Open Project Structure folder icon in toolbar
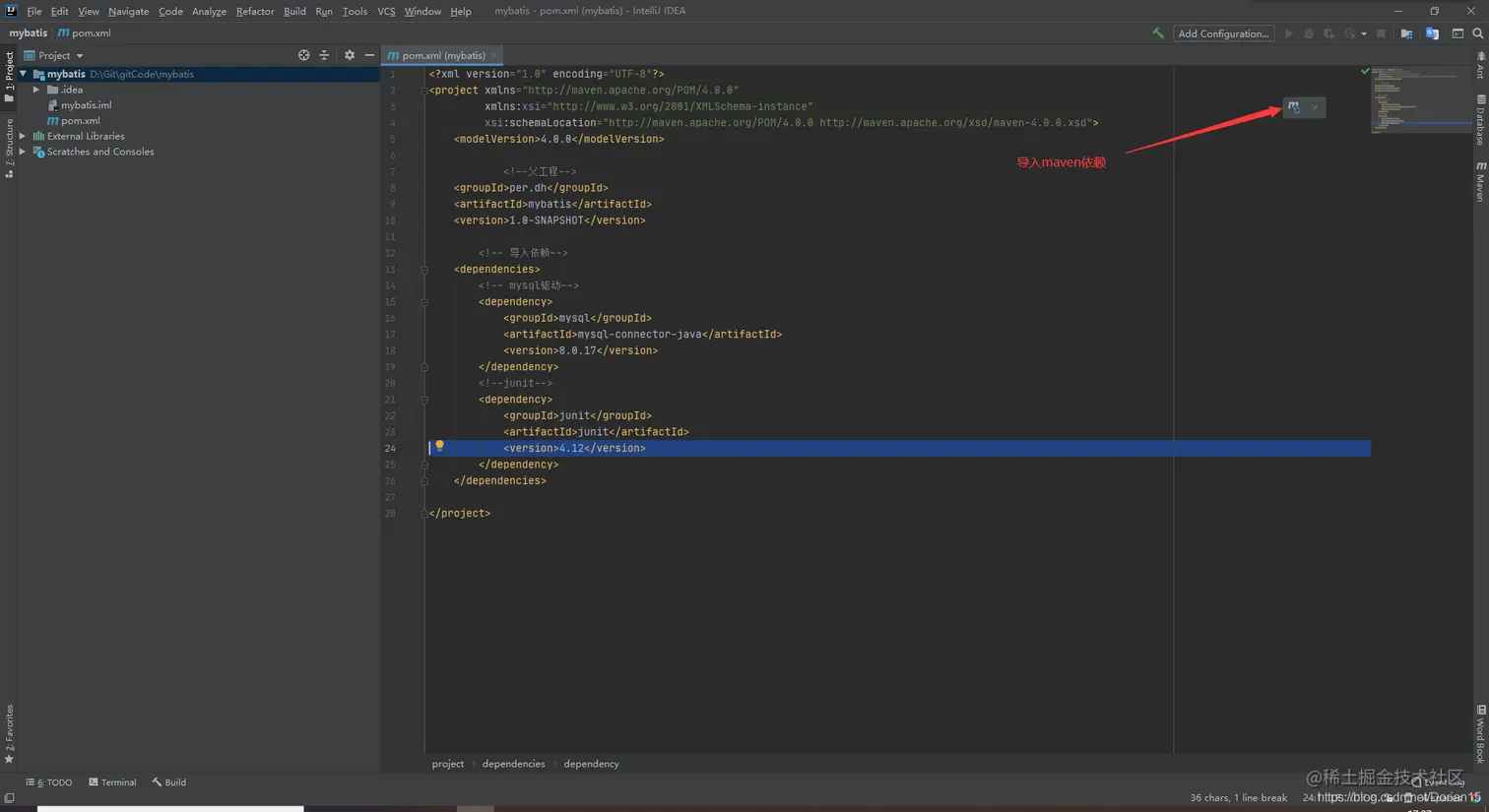 (1406, 33)
